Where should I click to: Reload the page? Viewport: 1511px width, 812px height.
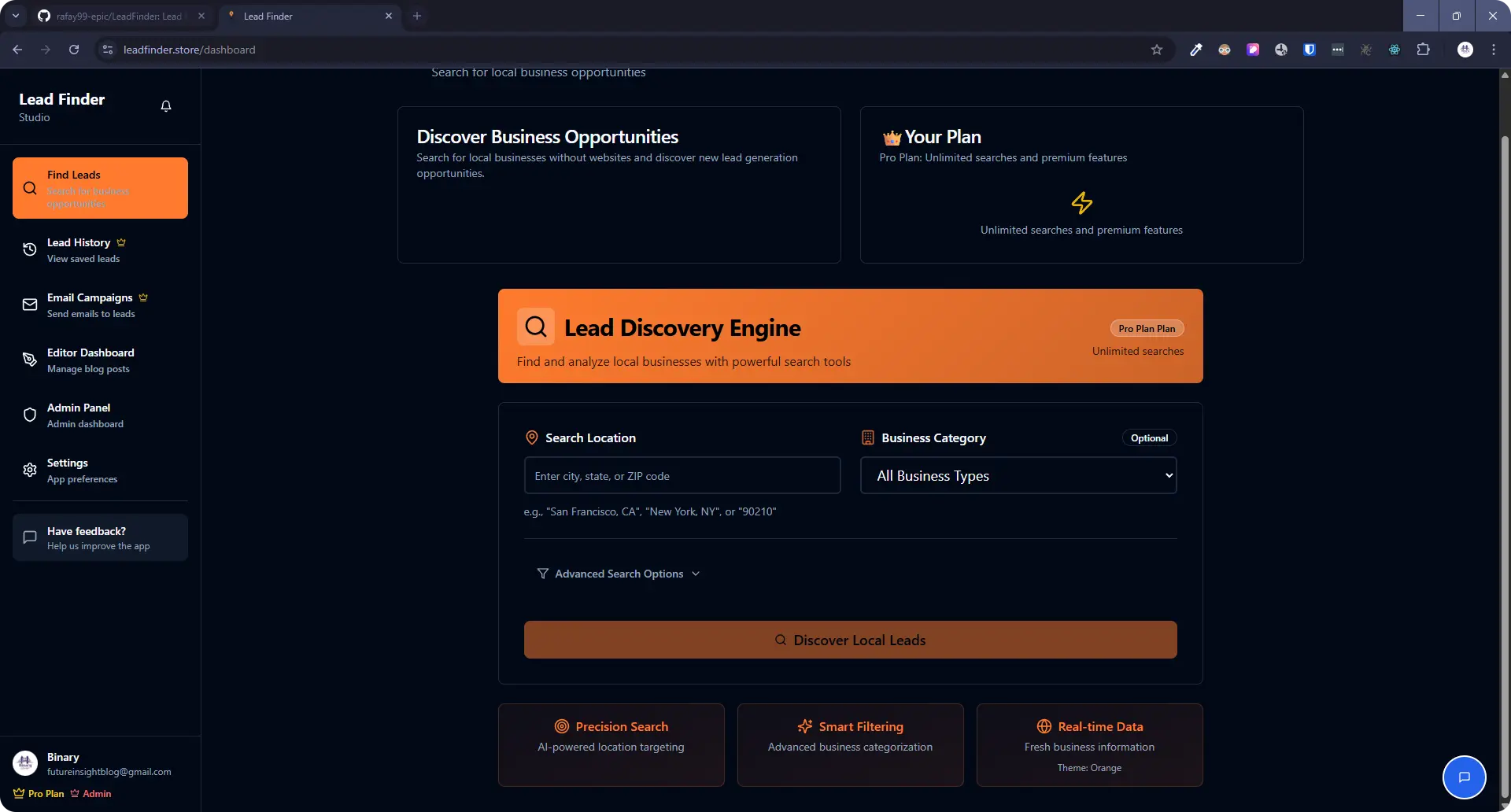[x=74, y=50]
